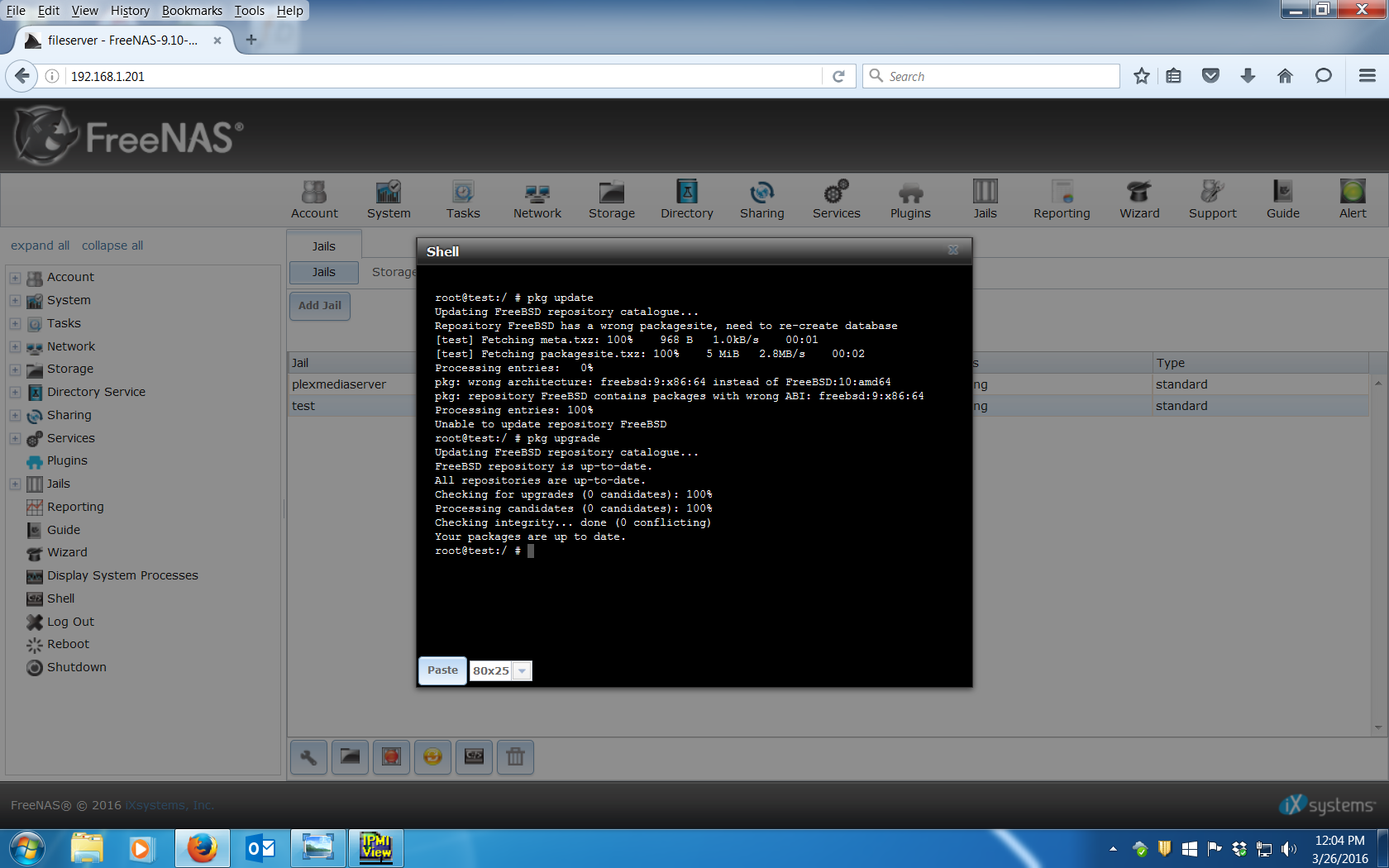Click the Add Jail button
This screenshot has width=1389, height=868.
pos(320,306)
